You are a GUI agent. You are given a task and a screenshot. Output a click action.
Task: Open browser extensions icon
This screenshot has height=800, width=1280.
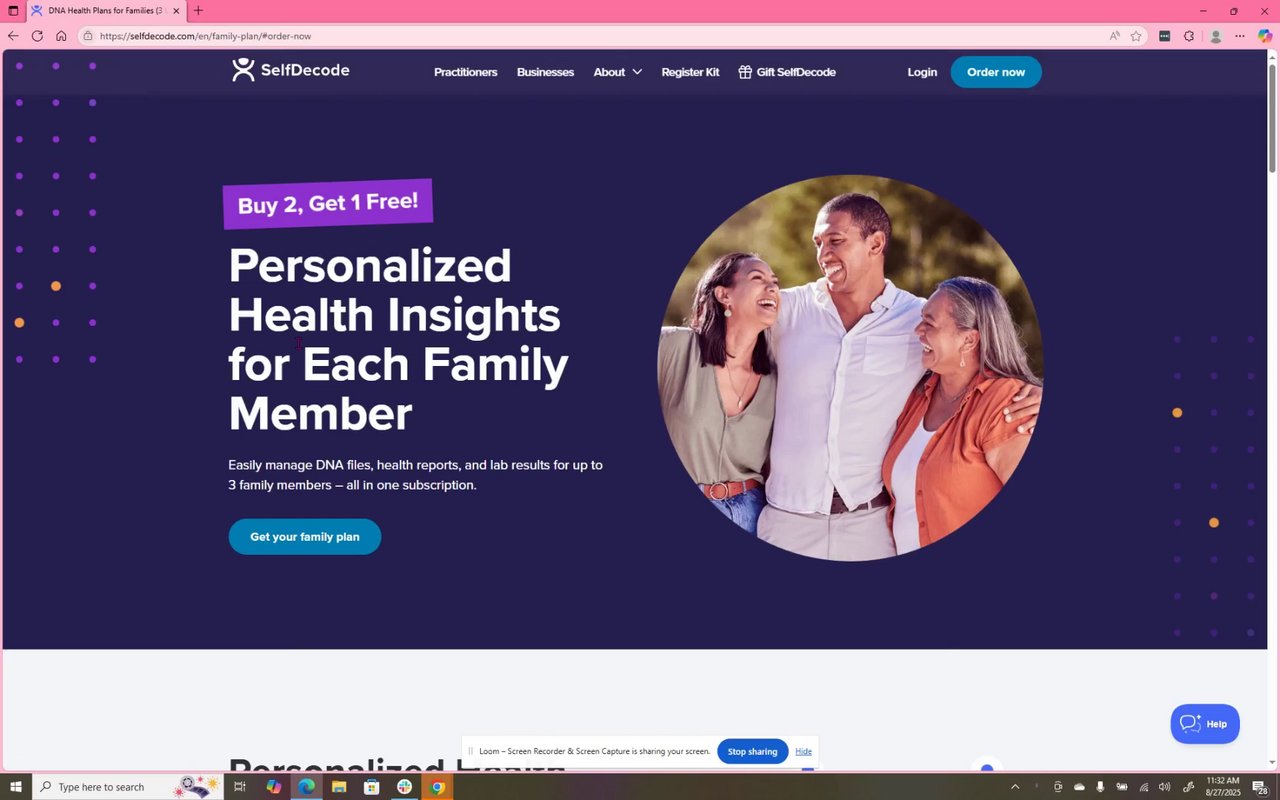tap(1189, 36)
